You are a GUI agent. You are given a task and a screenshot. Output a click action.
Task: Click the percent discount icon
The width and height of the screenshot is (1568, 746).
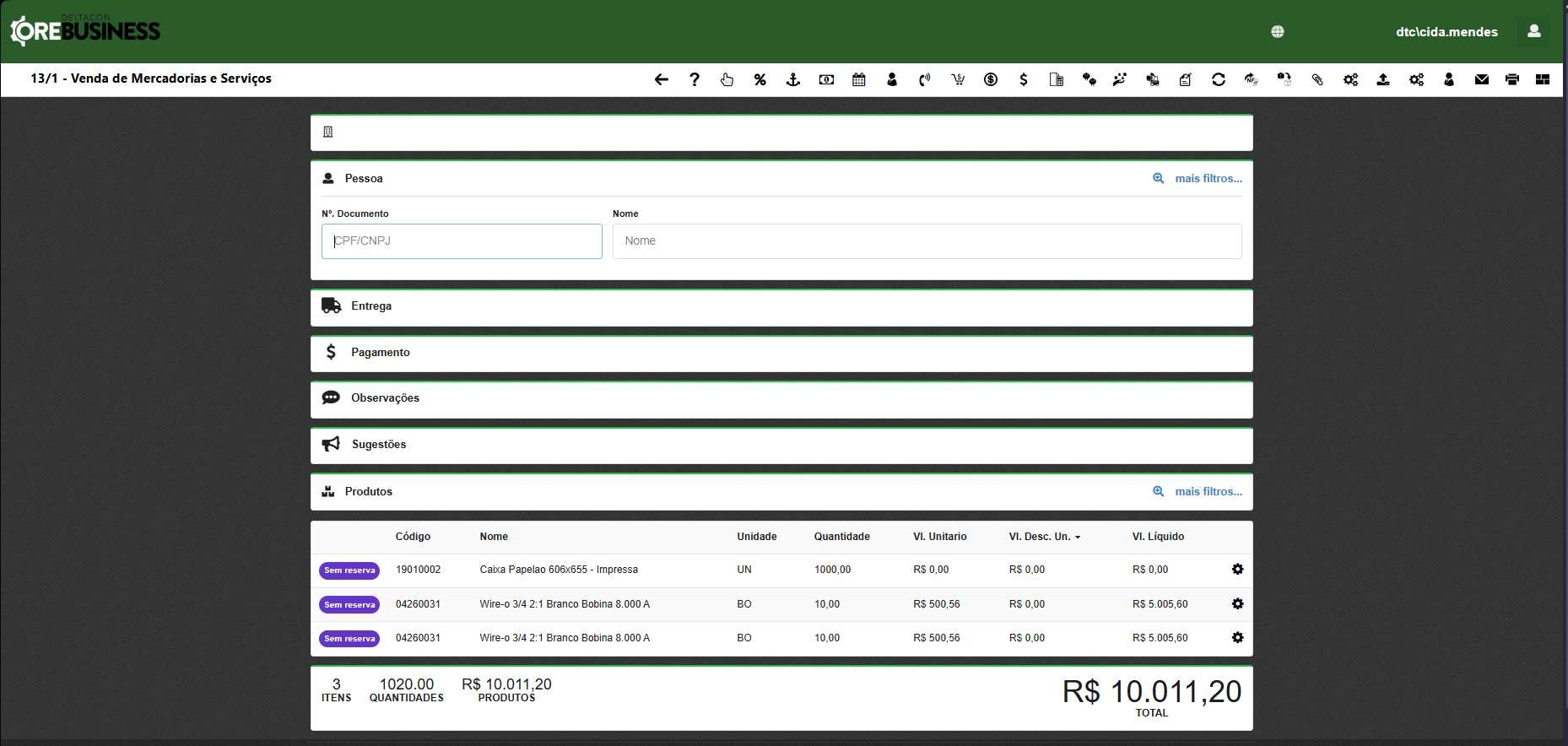(x=760, y=79)
